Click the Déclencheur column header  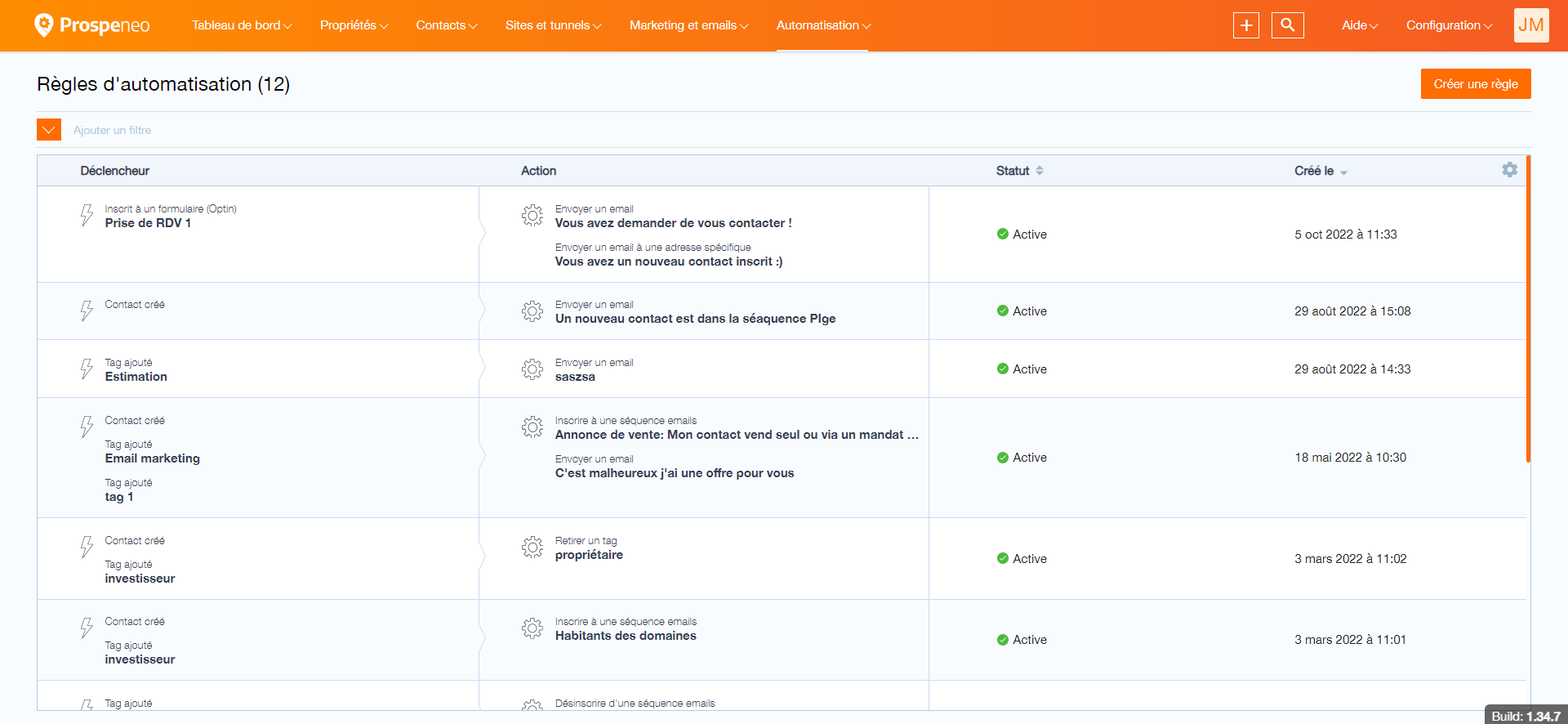115,171
